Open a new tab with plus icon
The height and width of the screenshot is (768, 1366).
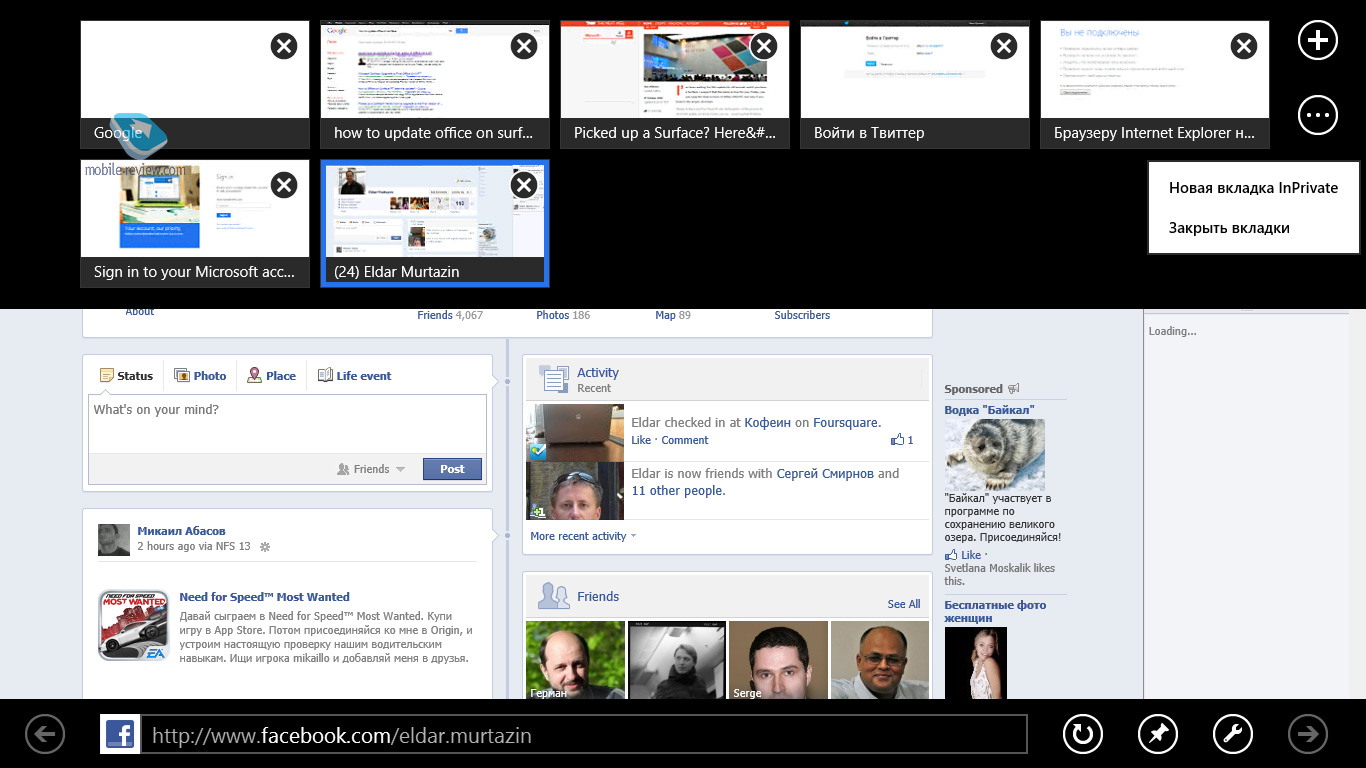click(x=1317, y=40)
